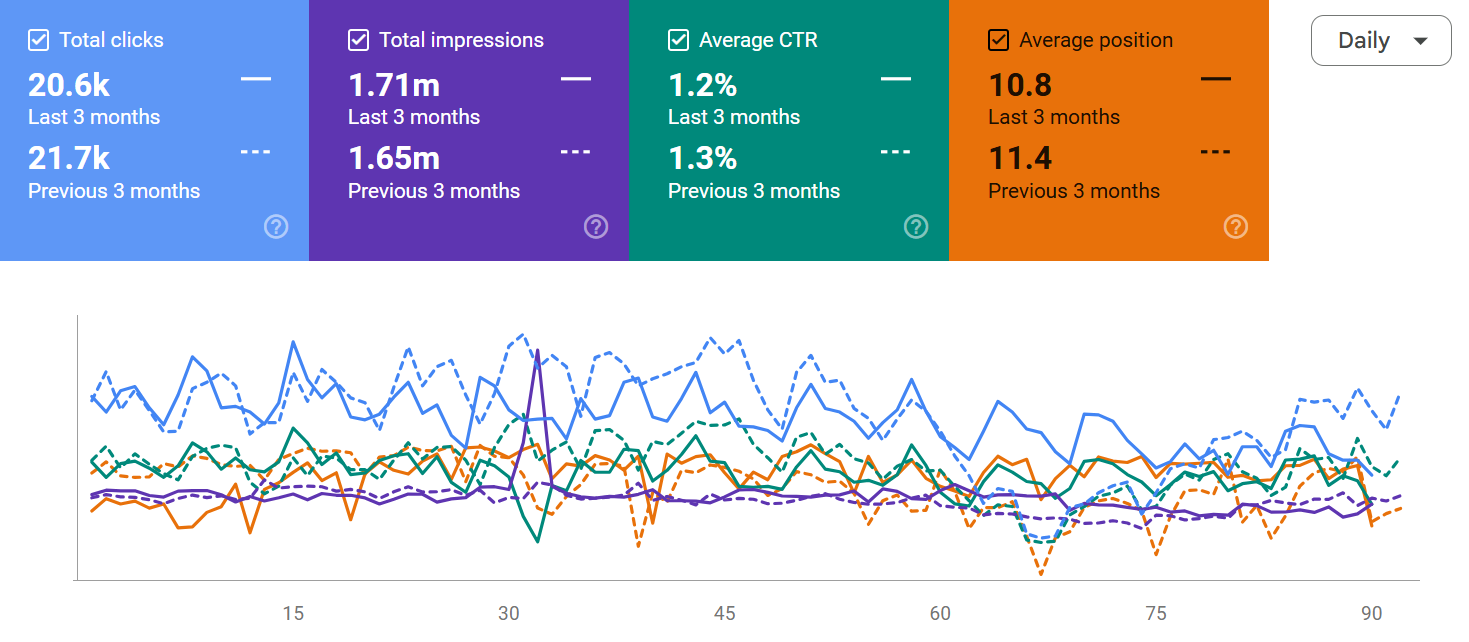Click day 45 label on chart axis
Viewport: 1469px width, 642px height.
pyautogui.click(x=725, y=613)
